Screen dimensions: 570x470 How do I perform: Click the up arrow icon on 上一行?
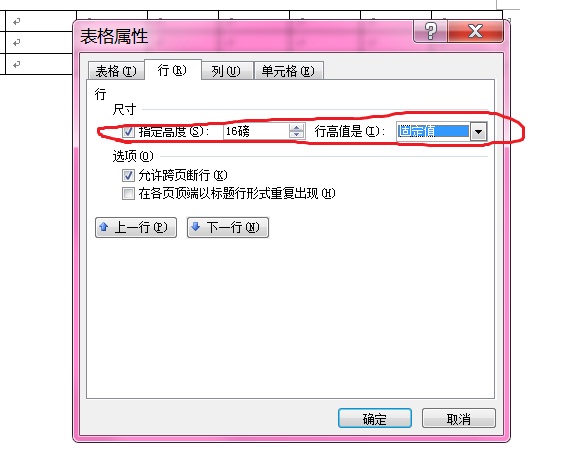tap(104, 227)
